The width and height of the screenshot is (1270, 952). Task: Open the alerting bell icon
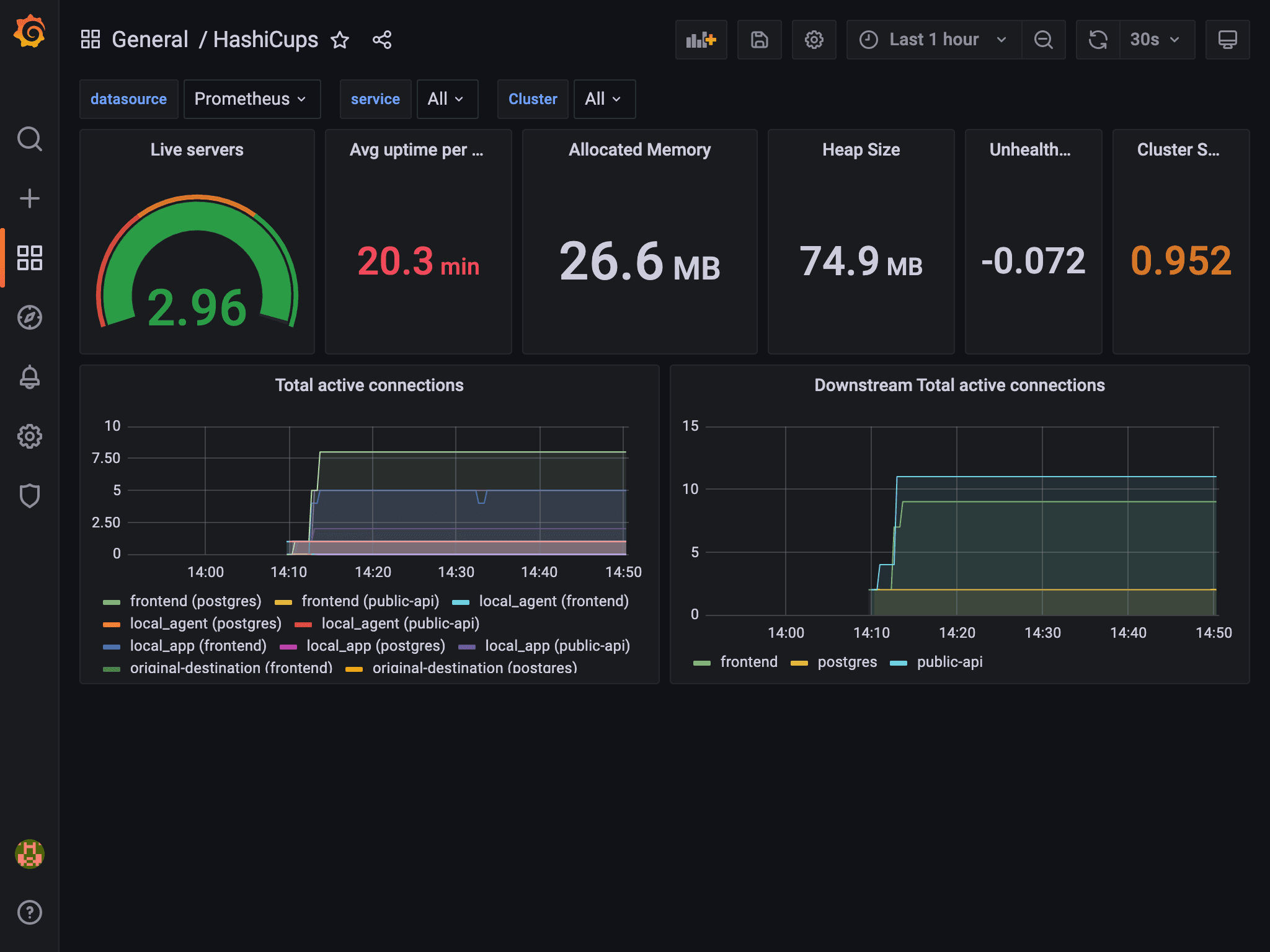coord(30,376)
